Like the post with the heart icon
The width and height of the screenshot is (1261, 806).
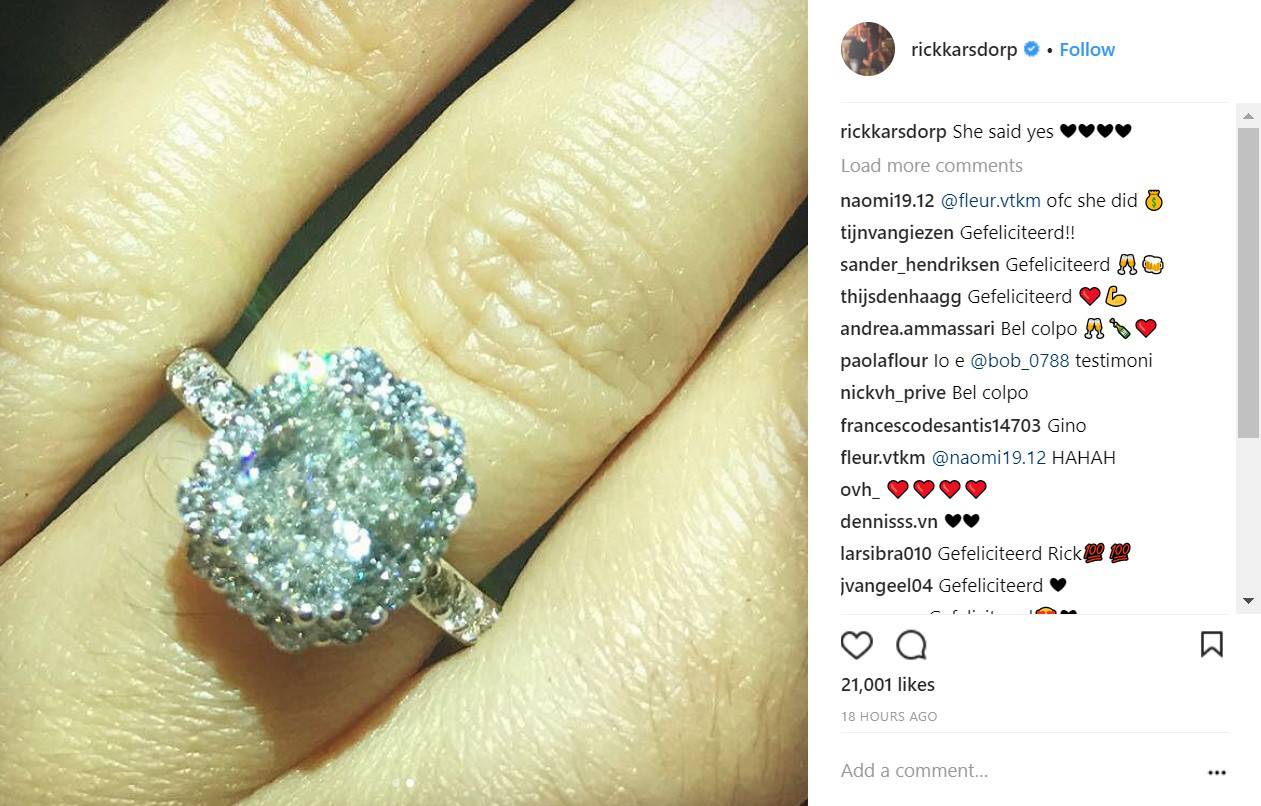[856, 645]
